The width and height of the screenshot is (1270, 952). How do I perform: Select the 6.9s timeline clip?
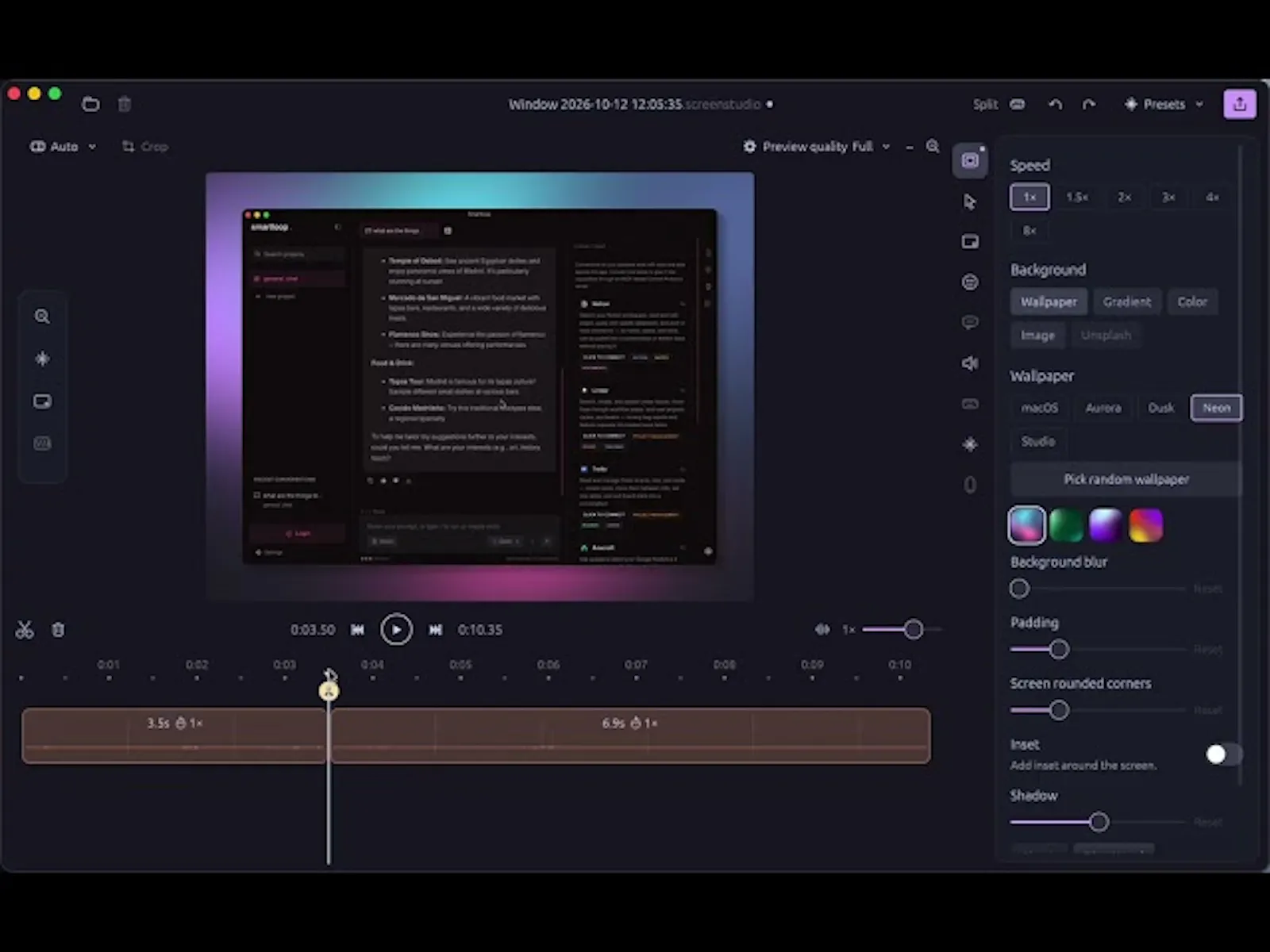630,735
